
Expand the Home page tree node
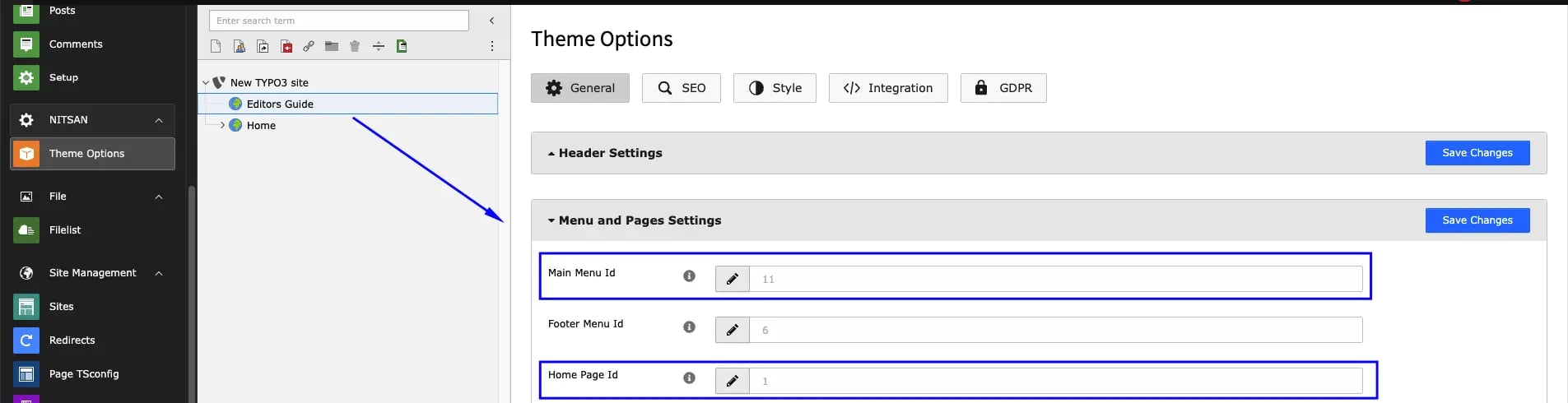tap(222, 125)
